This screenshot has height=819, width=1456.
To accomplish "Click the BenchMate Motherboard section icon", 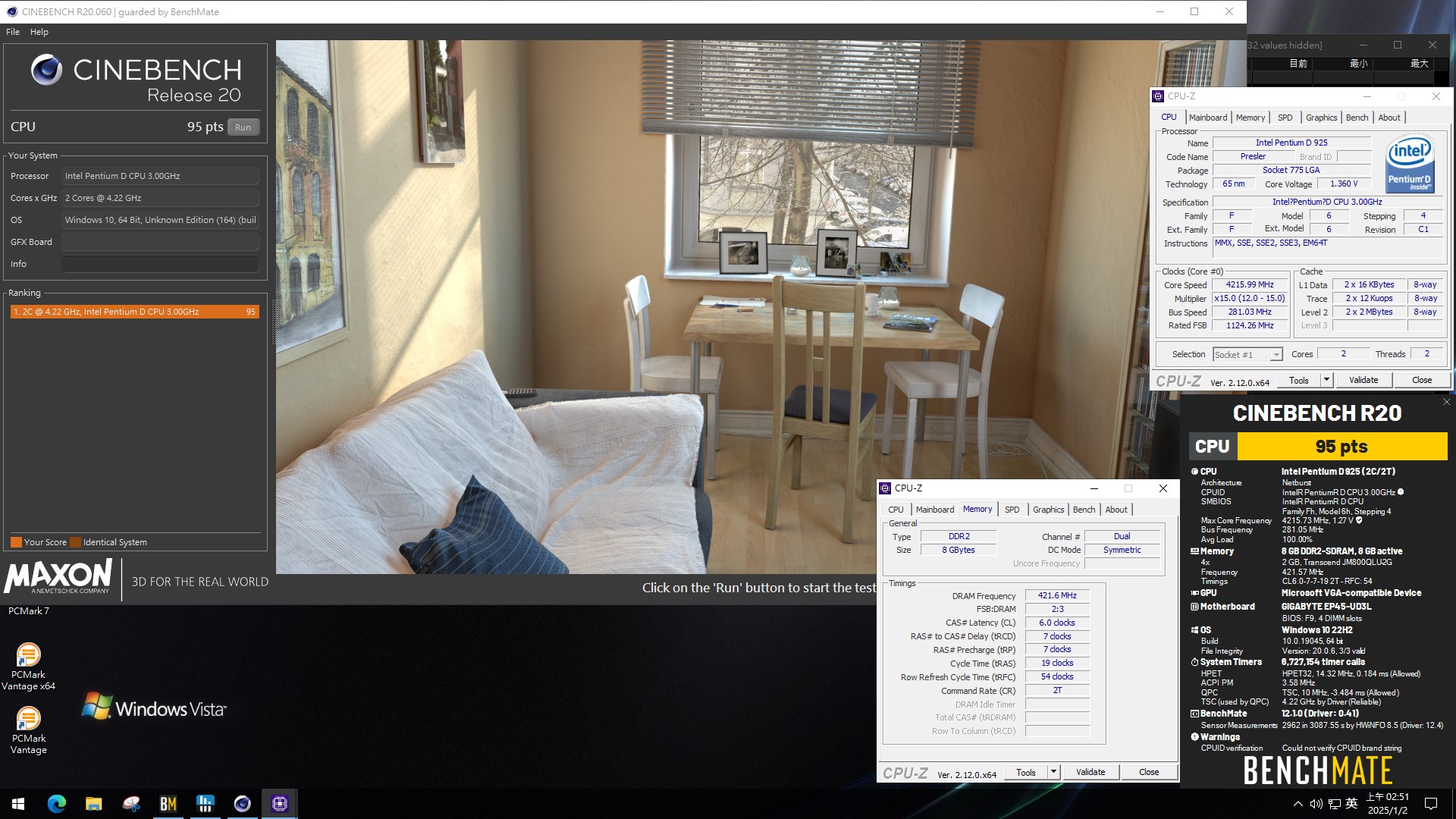I will (x=1194, y=607).
